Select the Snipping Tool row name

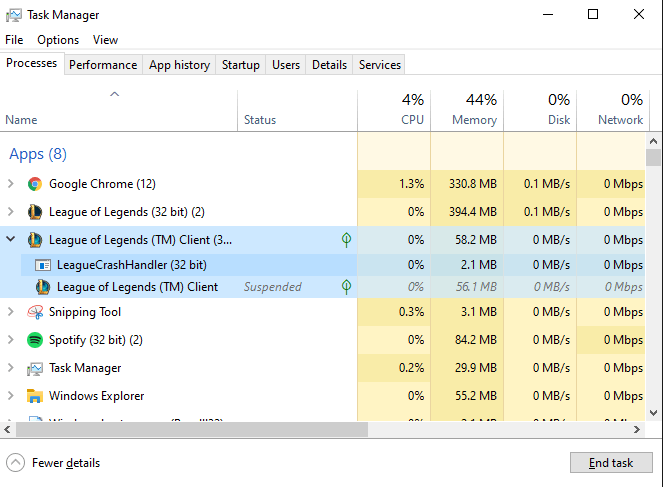[x=85, y=312]
